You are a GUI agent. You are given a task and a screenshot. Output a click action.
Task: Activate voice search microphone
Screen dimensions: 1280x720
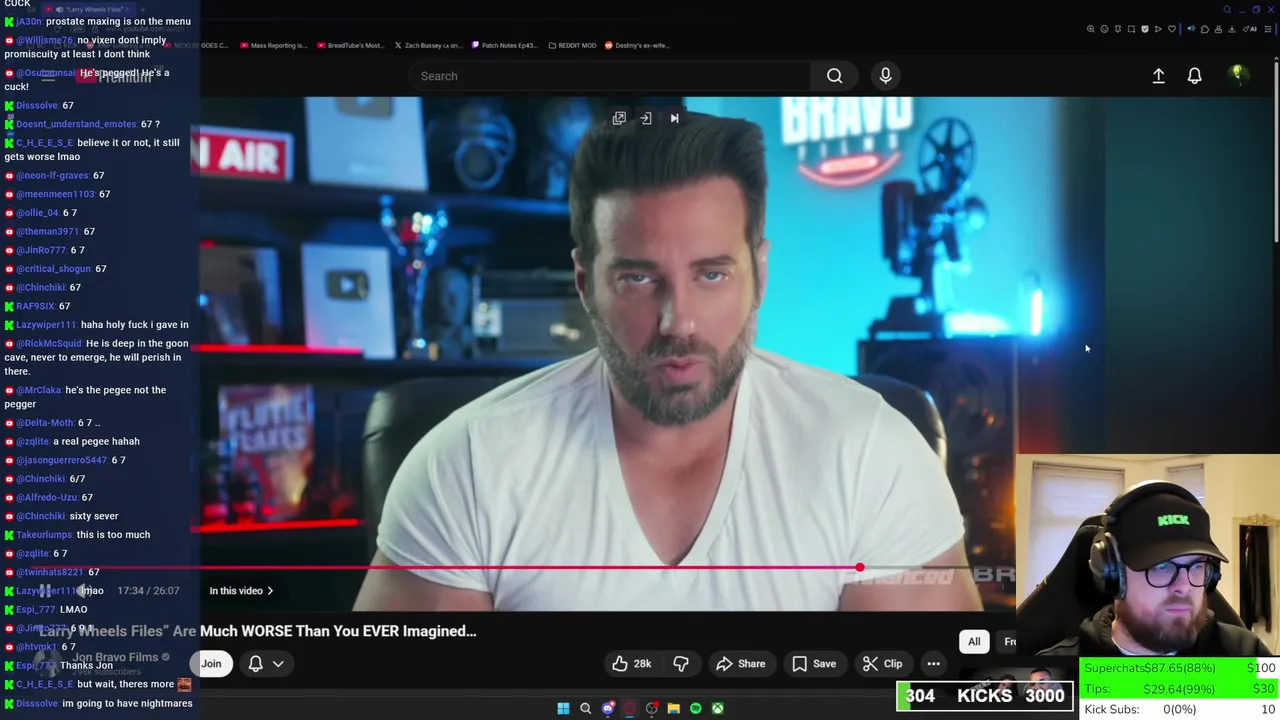point(885,76)
